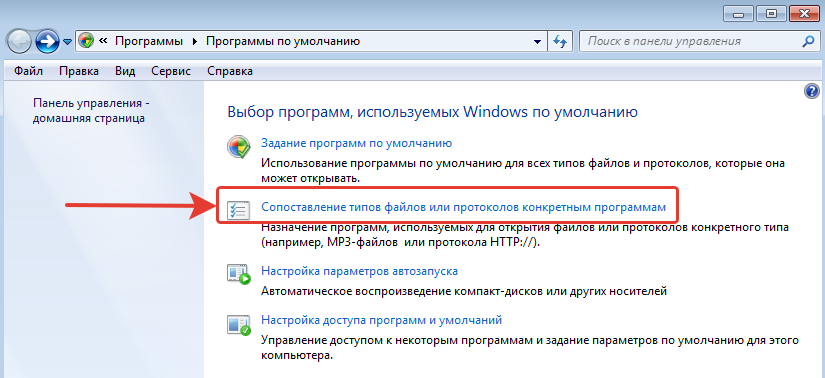825x378 pixels.
Task: Select Программы по умолчанию breadcrumb
Action: coord(283,41)
